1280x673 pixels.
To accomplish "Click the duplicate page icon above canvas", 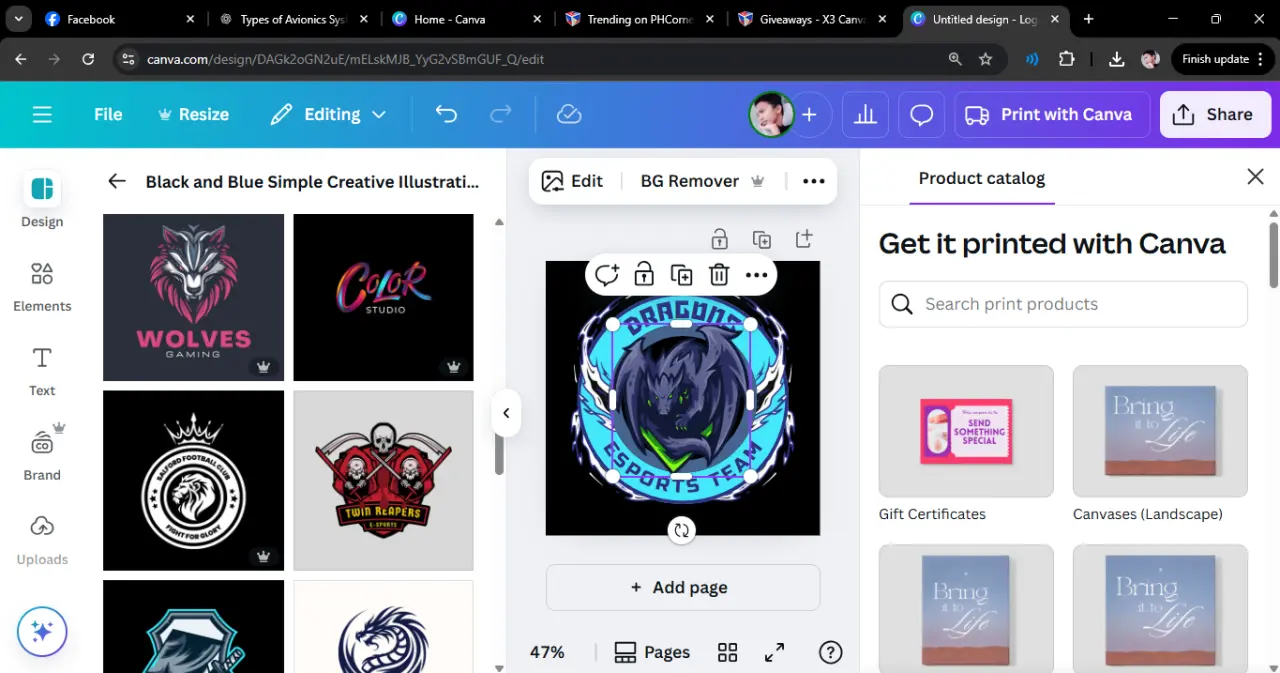I will pos(762,239).
